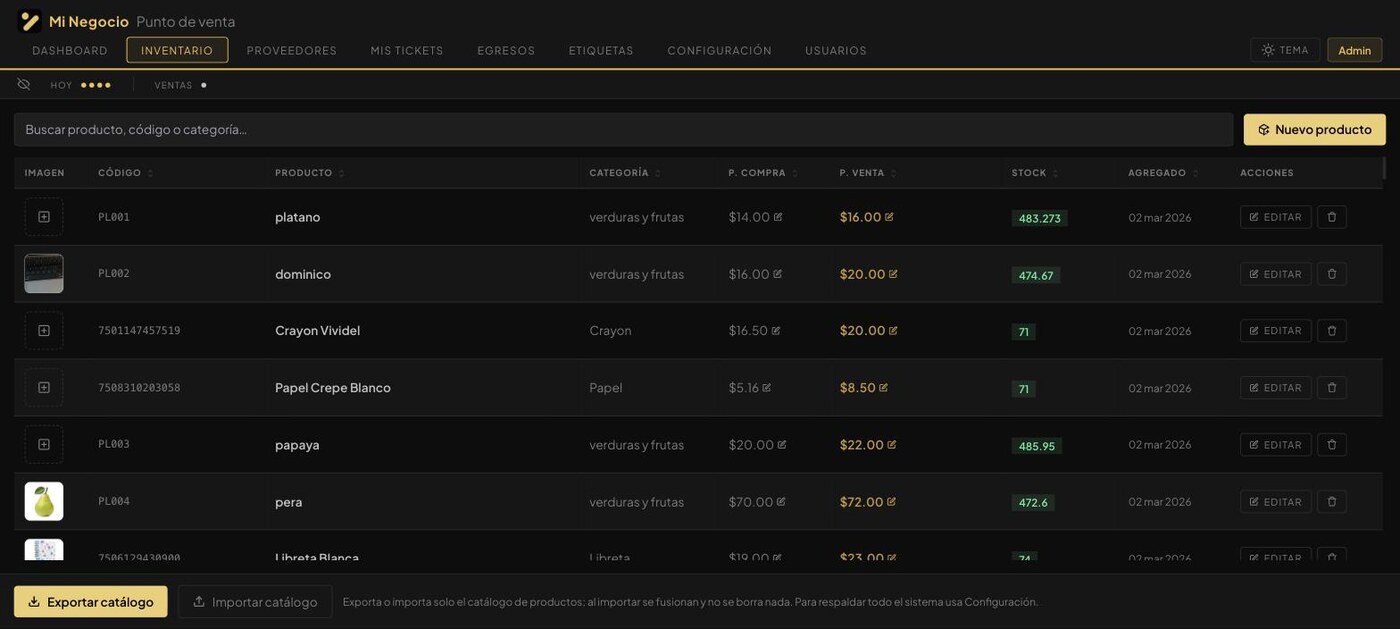Edit sale price pencil for Papel Crepe Blanco
This screenshot has width=1400, height=629.
tap(883, 388)
